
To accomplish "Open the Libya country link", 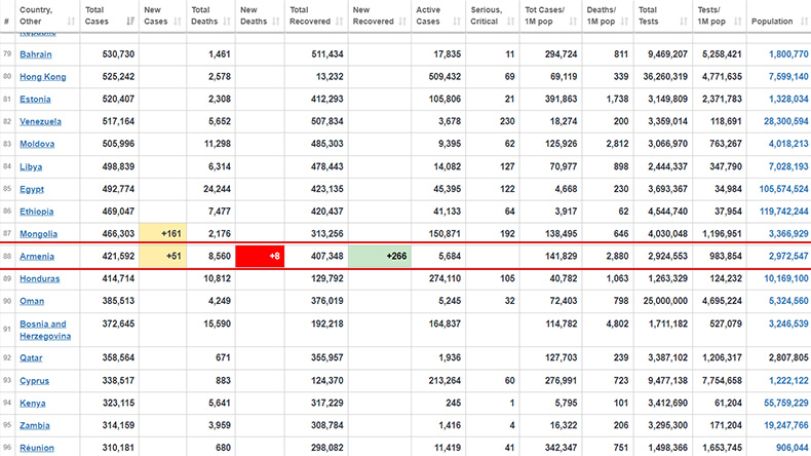I will [x=31, y=166].
